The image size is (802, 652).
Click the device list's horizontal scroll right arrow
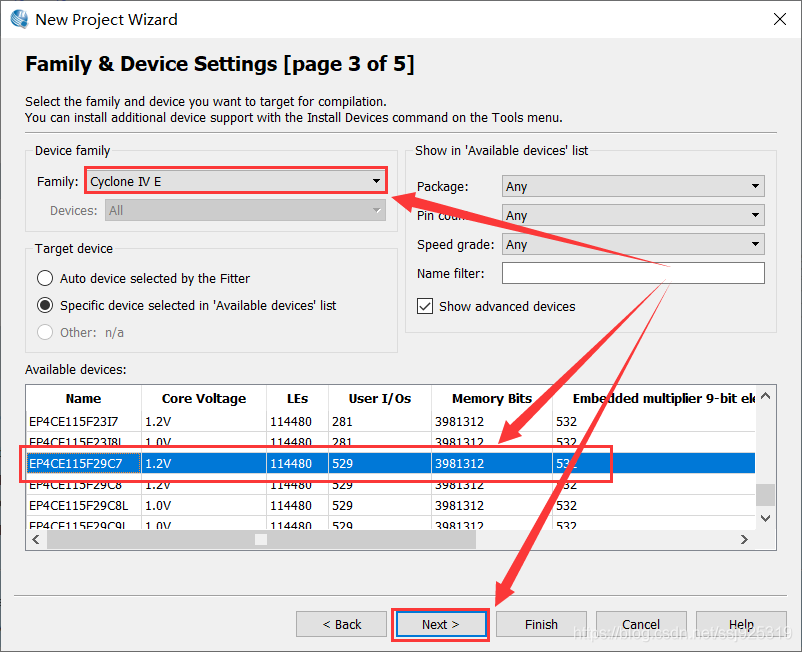tap(745, 539)
